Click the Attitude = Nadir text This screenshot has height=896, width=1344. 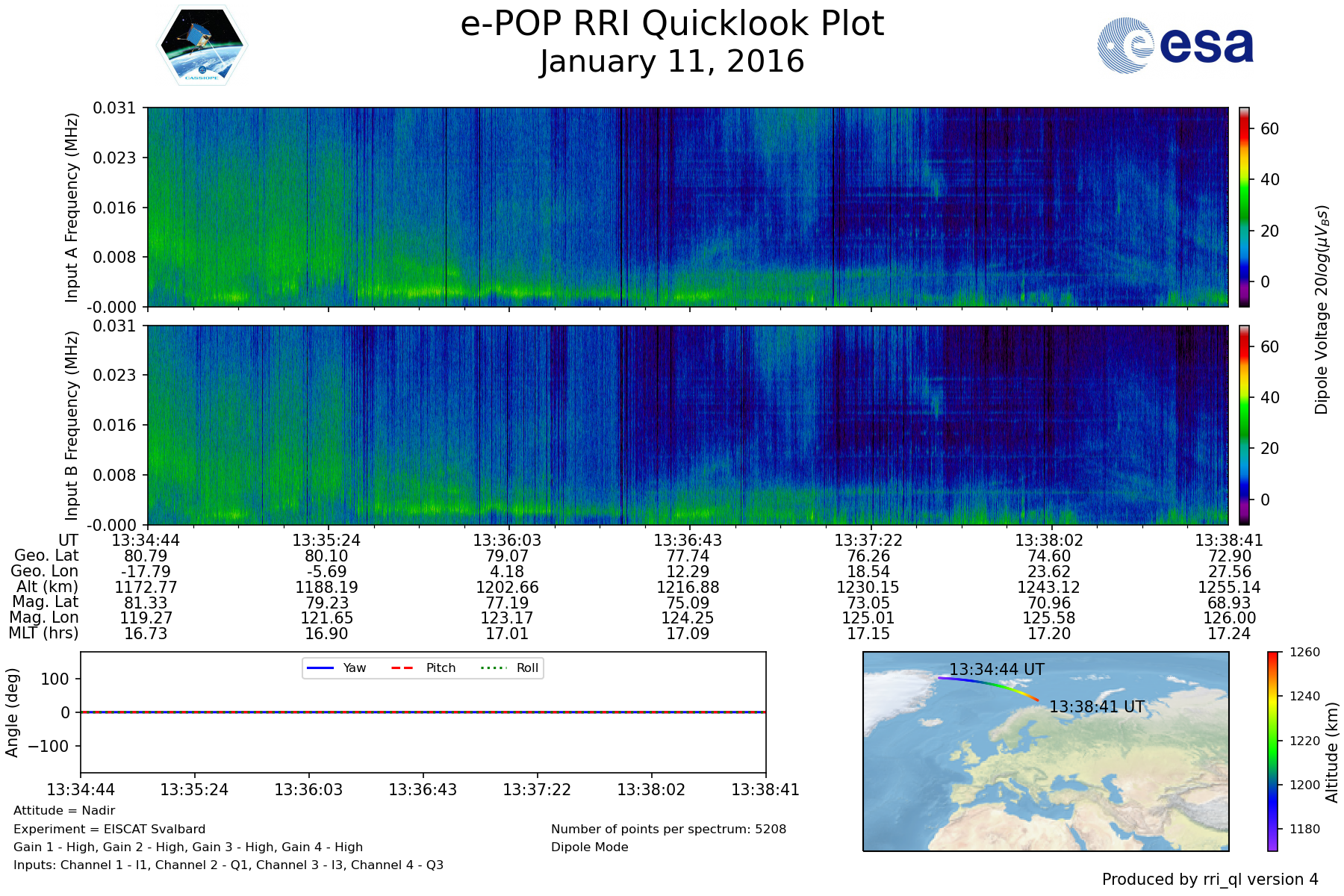pyautogui.click(x=64, y=811)
